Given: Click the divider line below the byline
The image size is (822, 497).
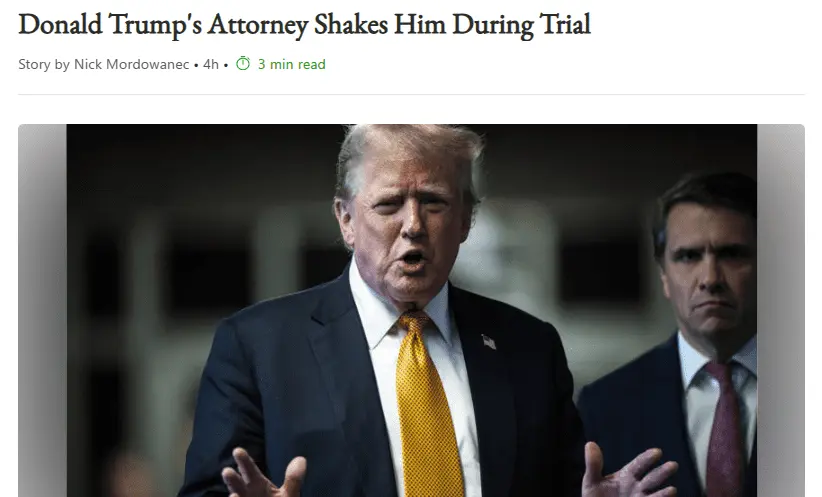Looking at the screenshot, I should [x=411, y=95].
